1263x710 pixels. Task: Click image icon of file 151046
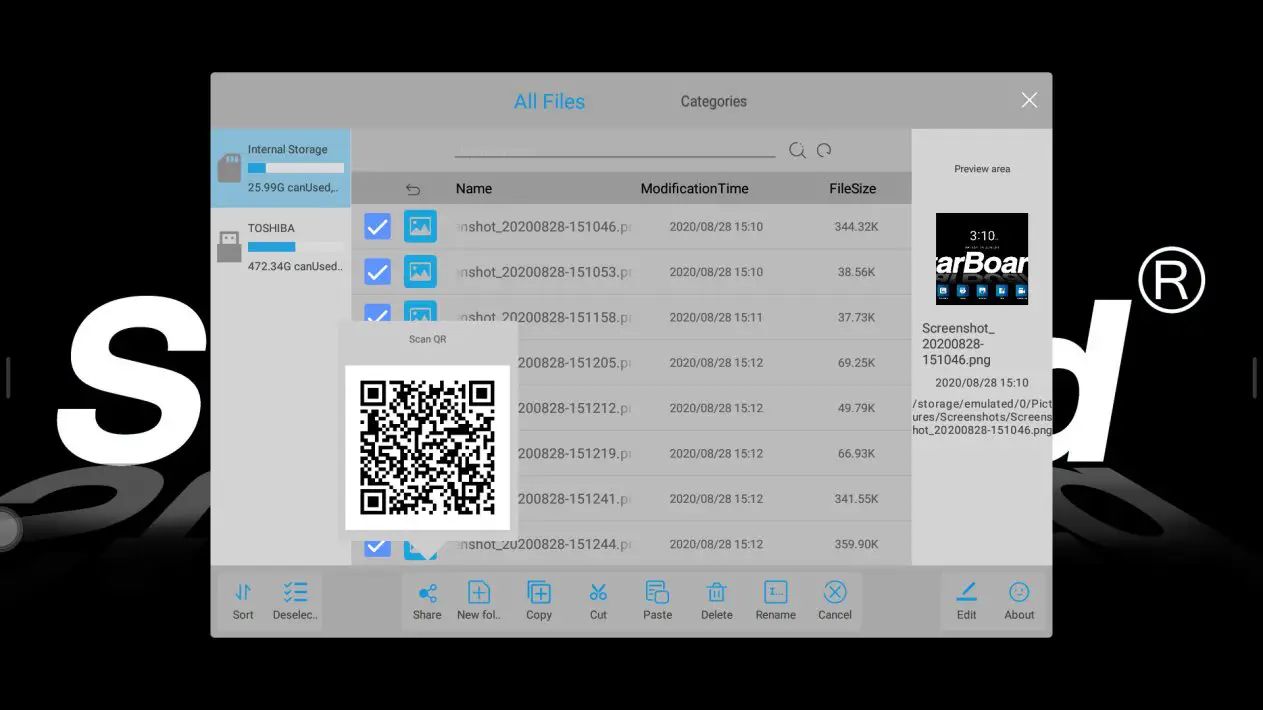[420, 226]
